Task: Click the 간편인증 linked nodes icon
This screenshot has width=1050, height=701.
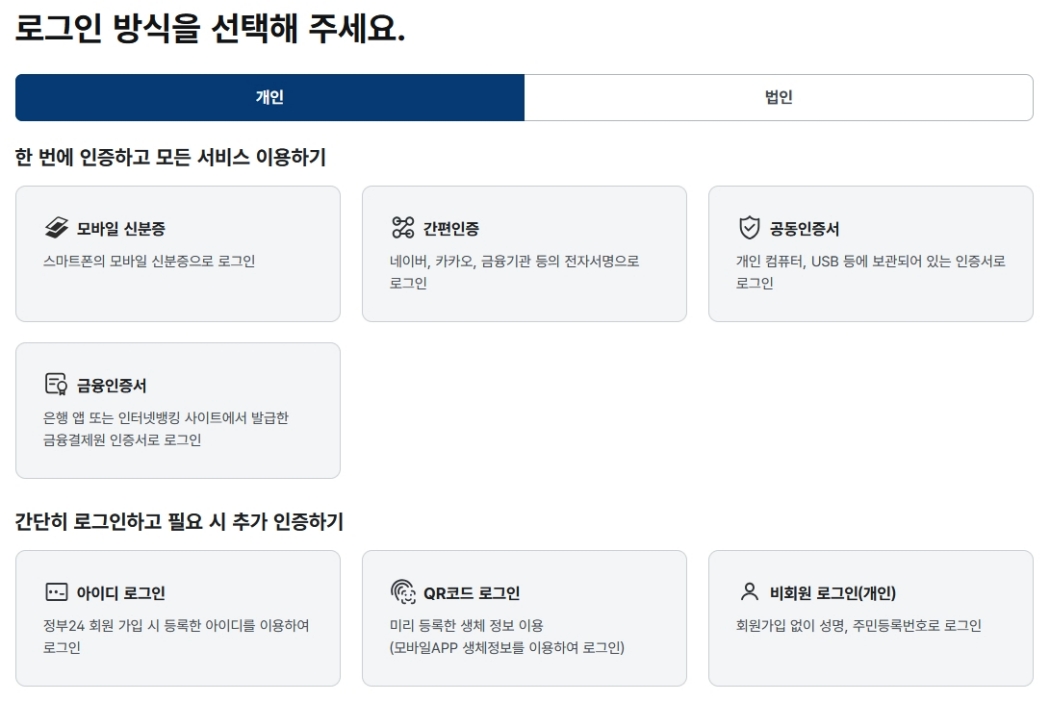Action: coord(403,228)
